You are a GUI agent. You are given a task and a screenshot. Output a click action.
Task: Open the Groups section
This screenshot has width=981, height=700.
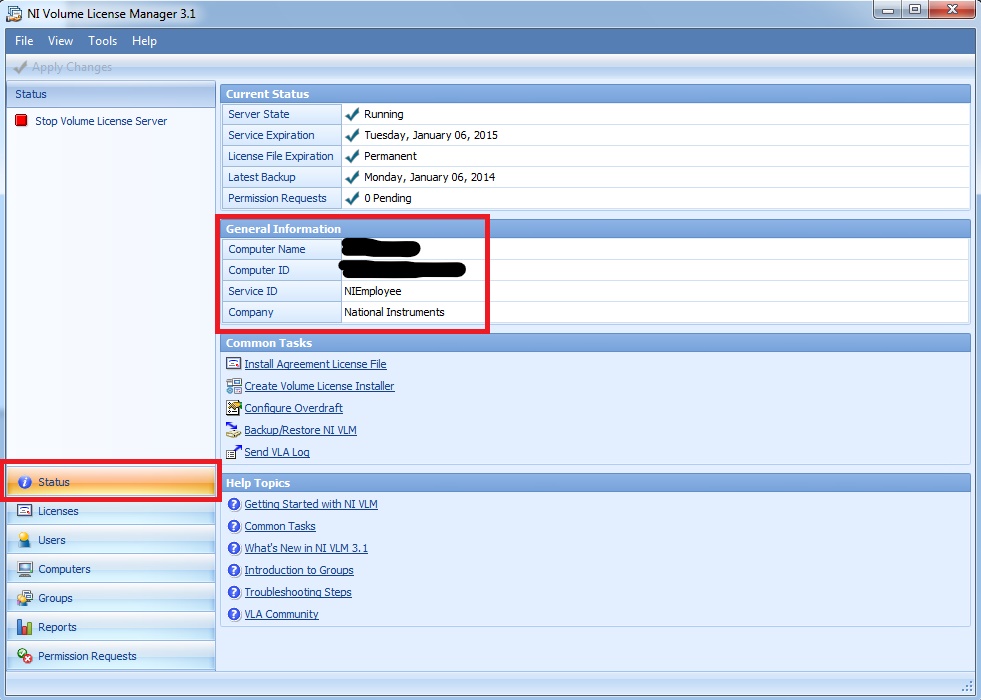[111, 598]
